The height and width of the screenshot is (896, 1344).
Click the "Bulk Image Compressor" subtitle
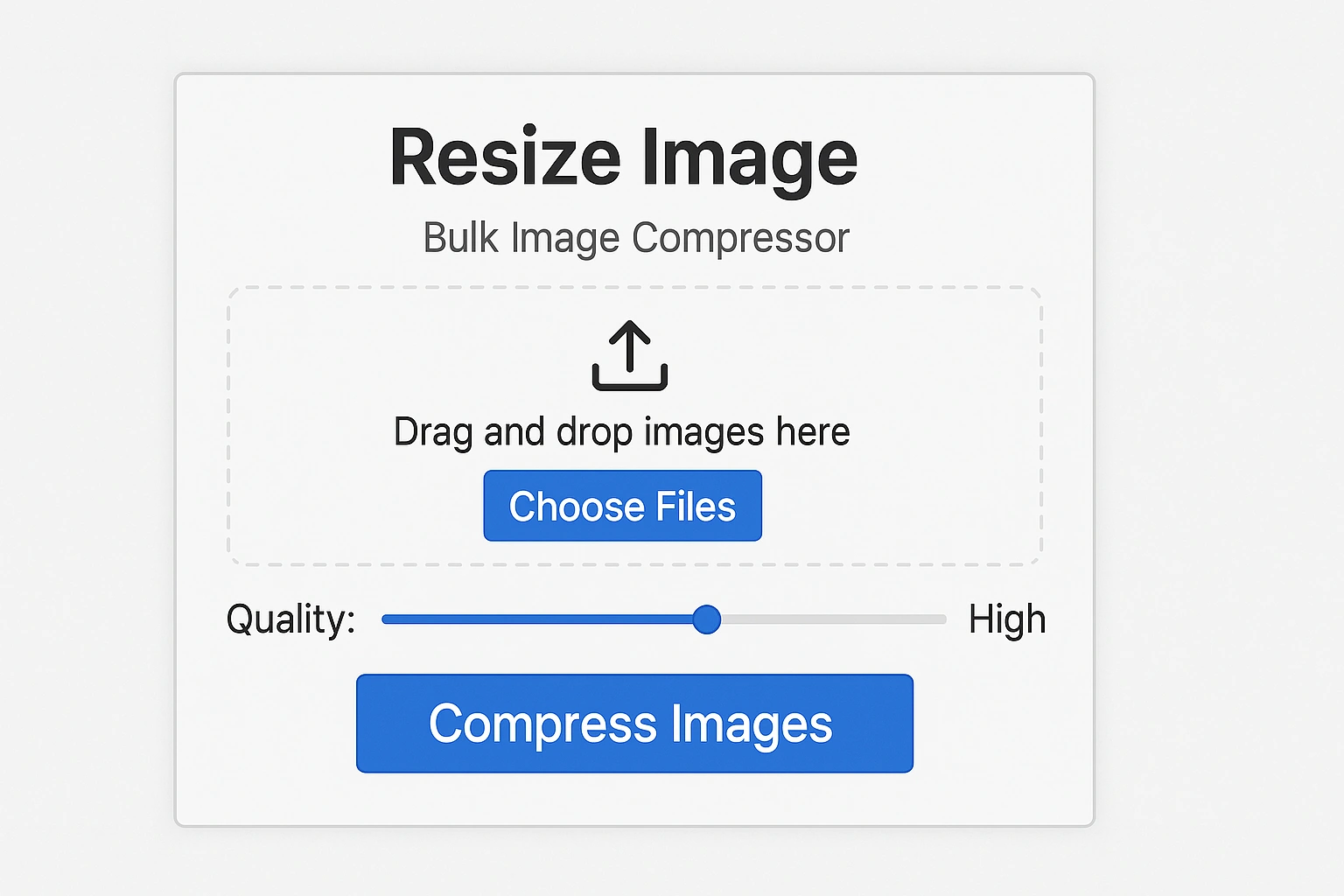pos(636,238)
